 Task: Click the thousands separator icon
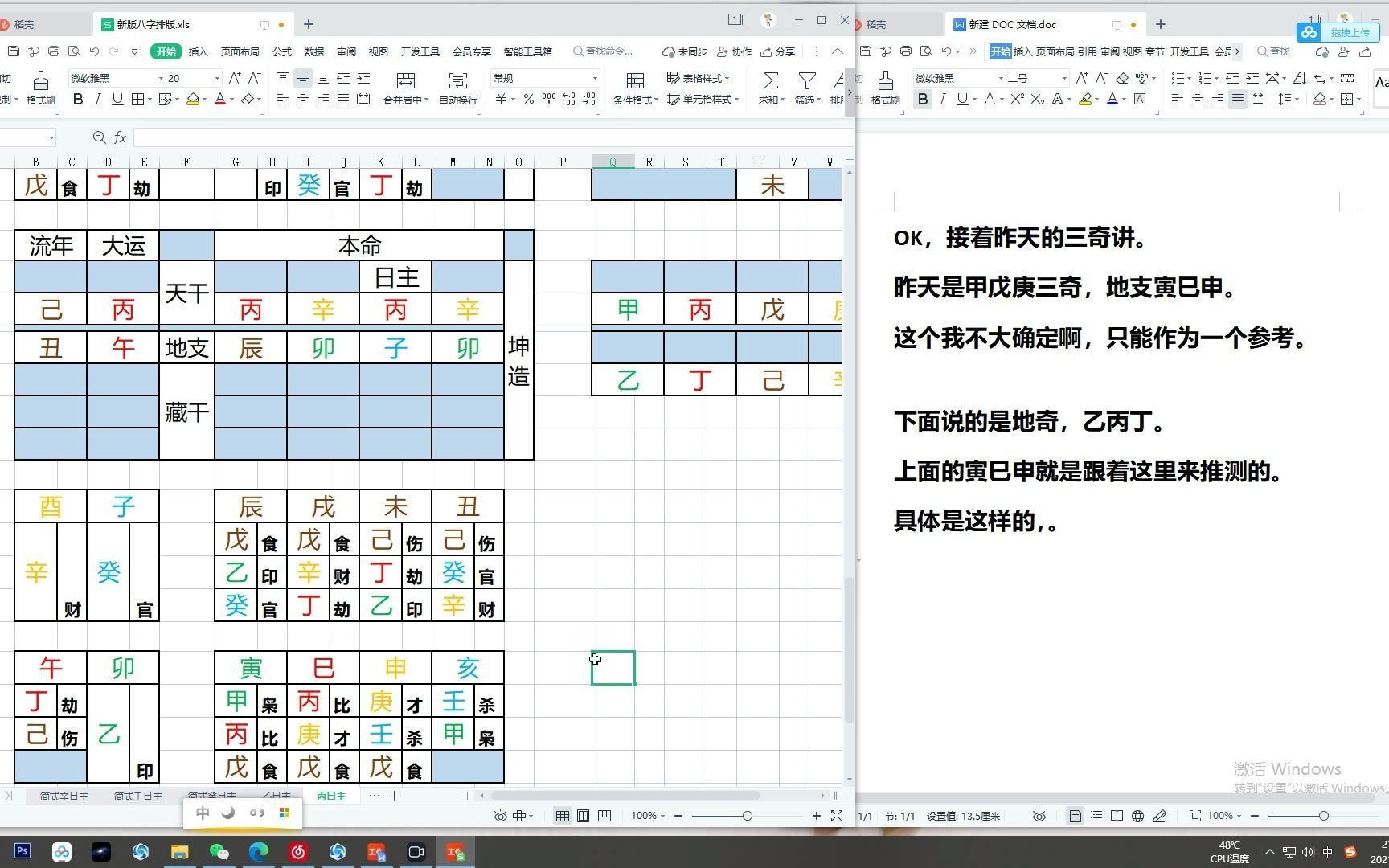[x=549, y=100]
